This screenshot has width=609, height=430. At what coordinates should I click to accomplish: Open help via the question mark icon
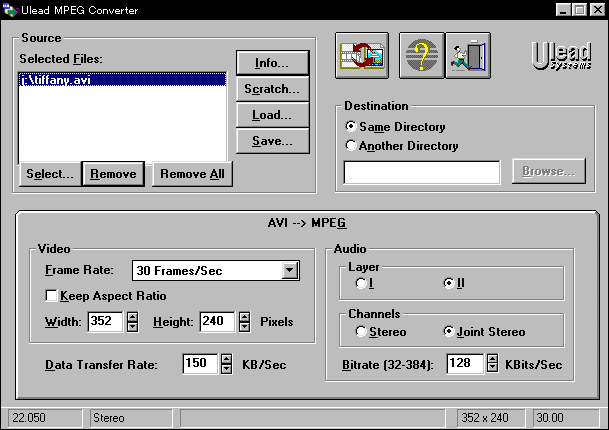(x=421, y=56)
